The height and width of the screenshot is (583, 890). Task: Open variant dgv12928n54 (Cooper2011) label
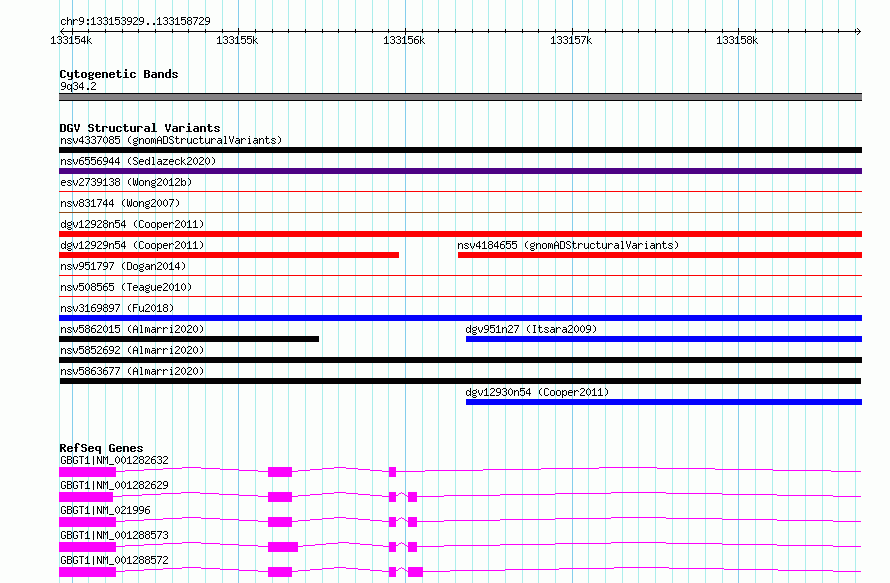click(x=132, y=224)
